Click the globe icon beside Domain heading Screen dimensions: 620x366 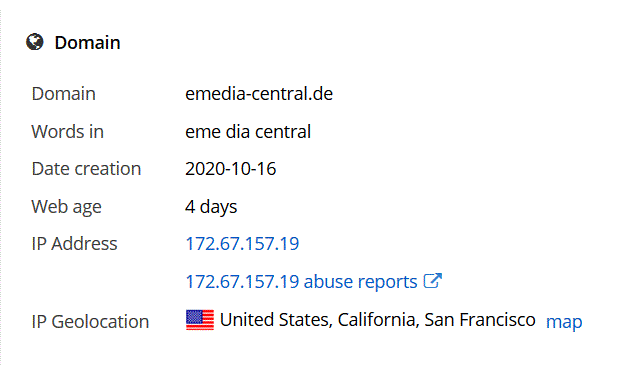pyautogui.click(x=35, y=42)
